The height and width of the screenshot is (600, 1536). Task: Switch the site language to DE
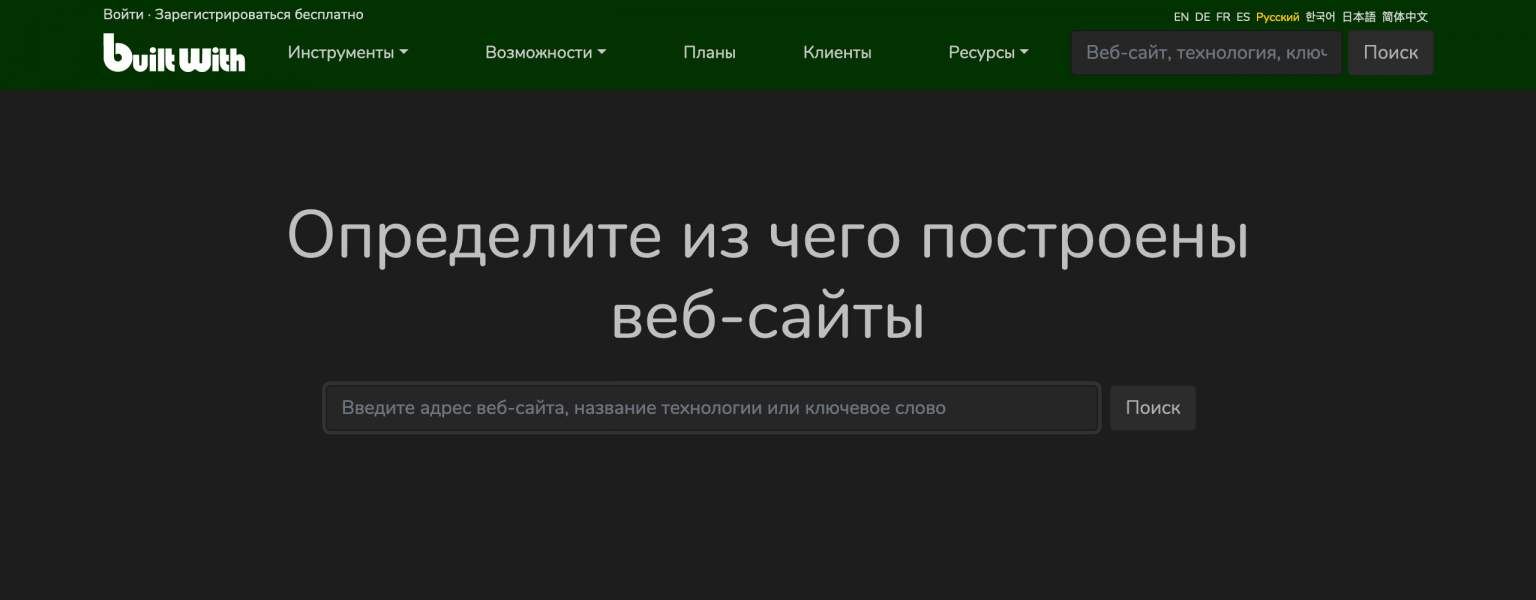1202,16
